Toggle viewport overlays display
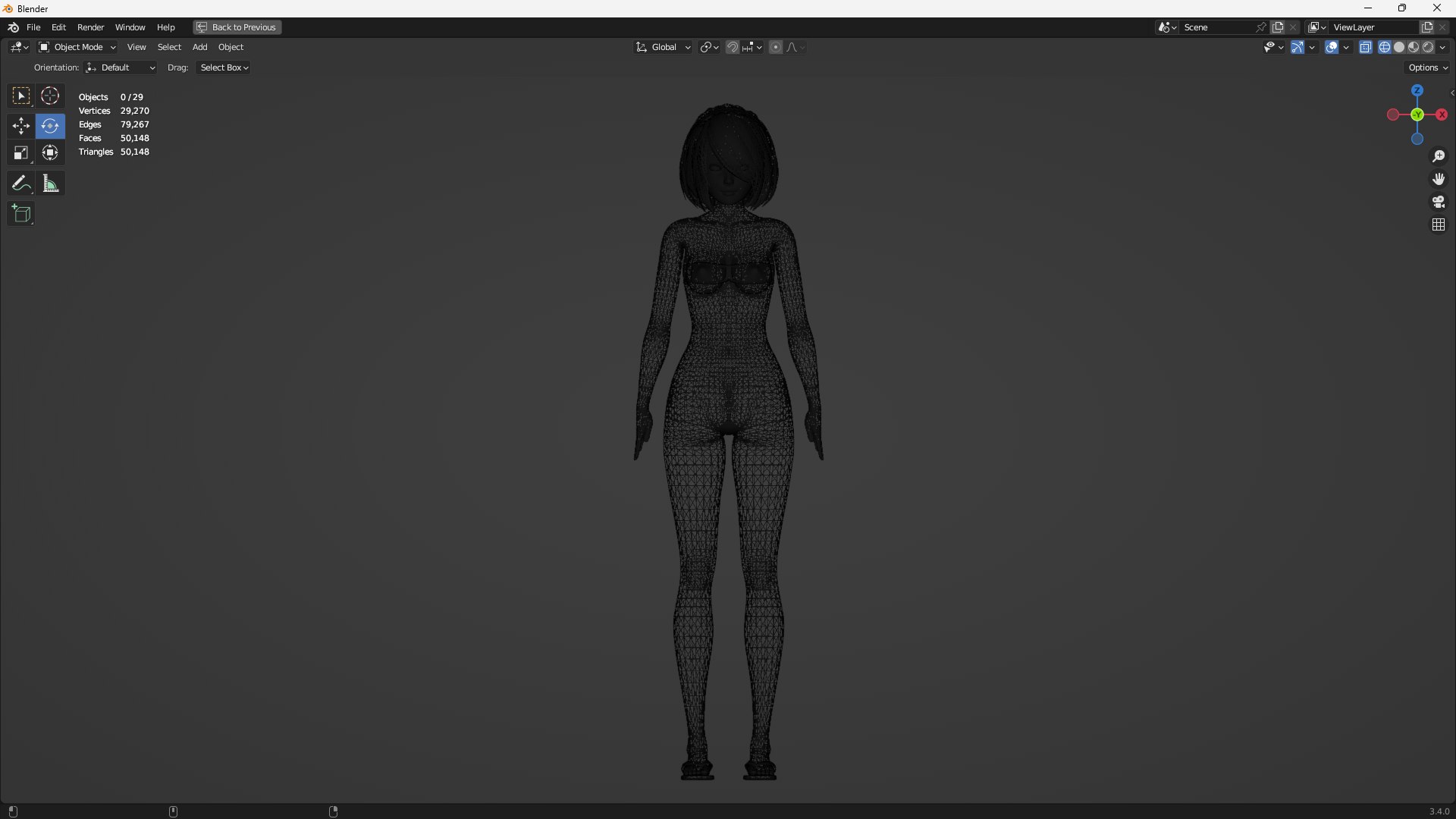Viewport: 1456px width, 819px height. [x=1332, y=47]
